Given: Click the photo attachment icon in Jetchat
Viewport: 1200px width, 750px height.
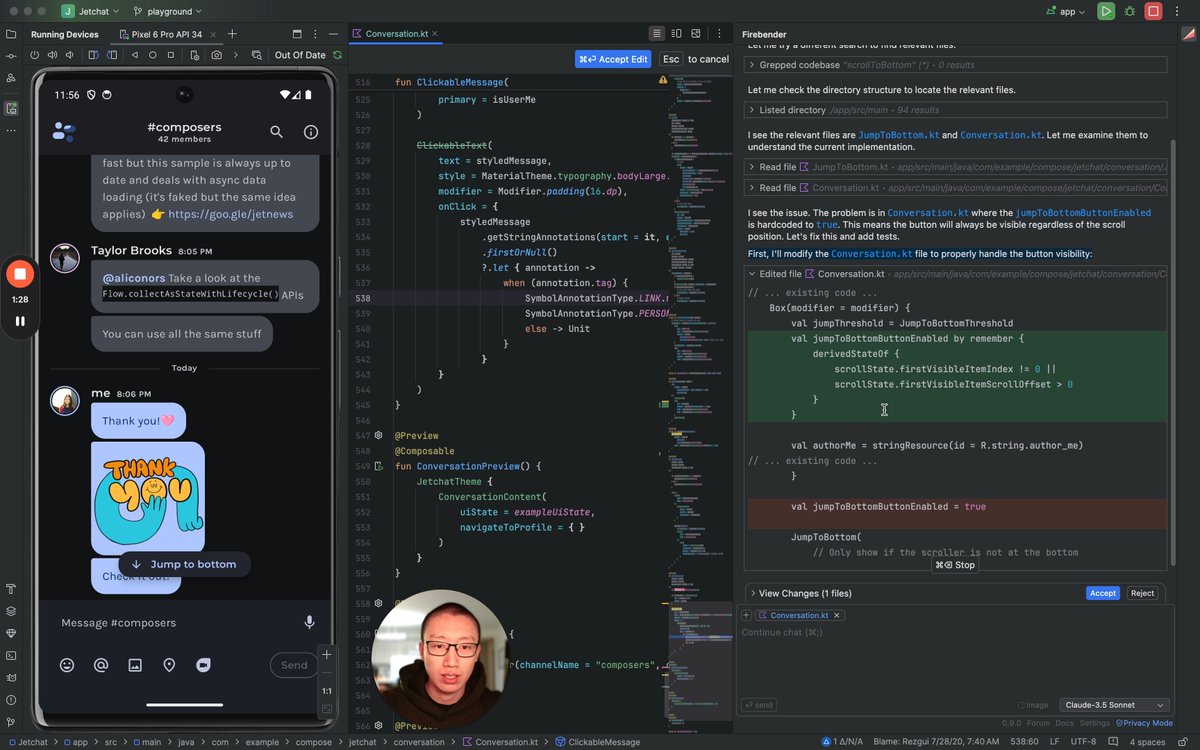Looking at the screenshot, I should coord(135,664).
